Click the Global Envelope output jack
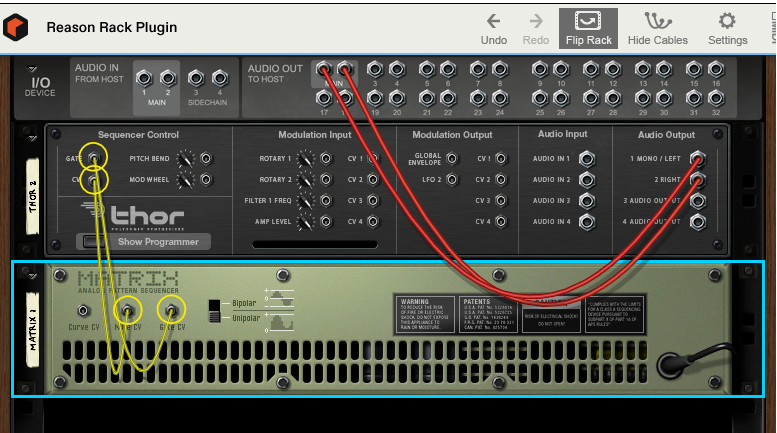 tap(451, 159)
